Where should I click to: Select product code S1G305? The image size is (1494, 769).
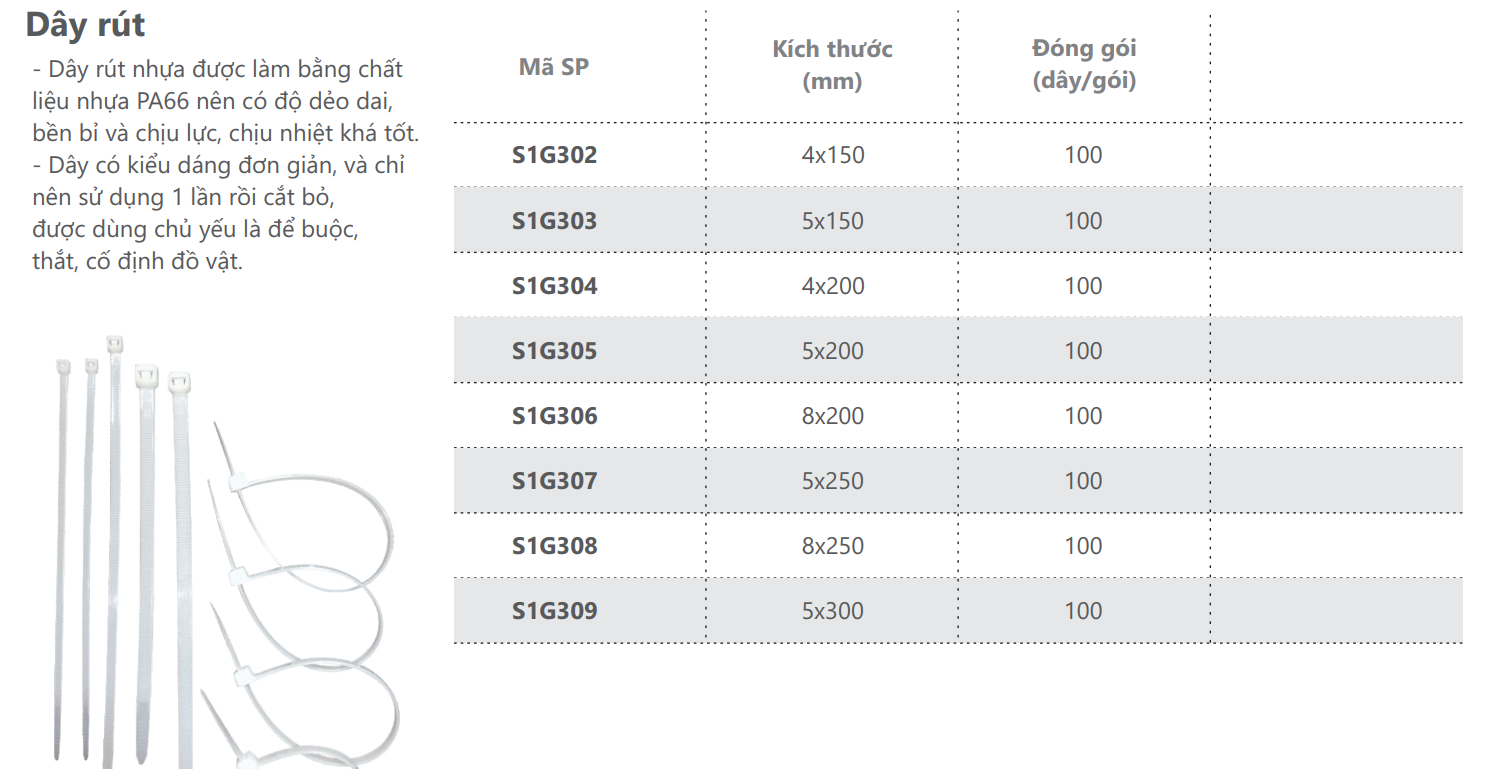click(555, 351)
